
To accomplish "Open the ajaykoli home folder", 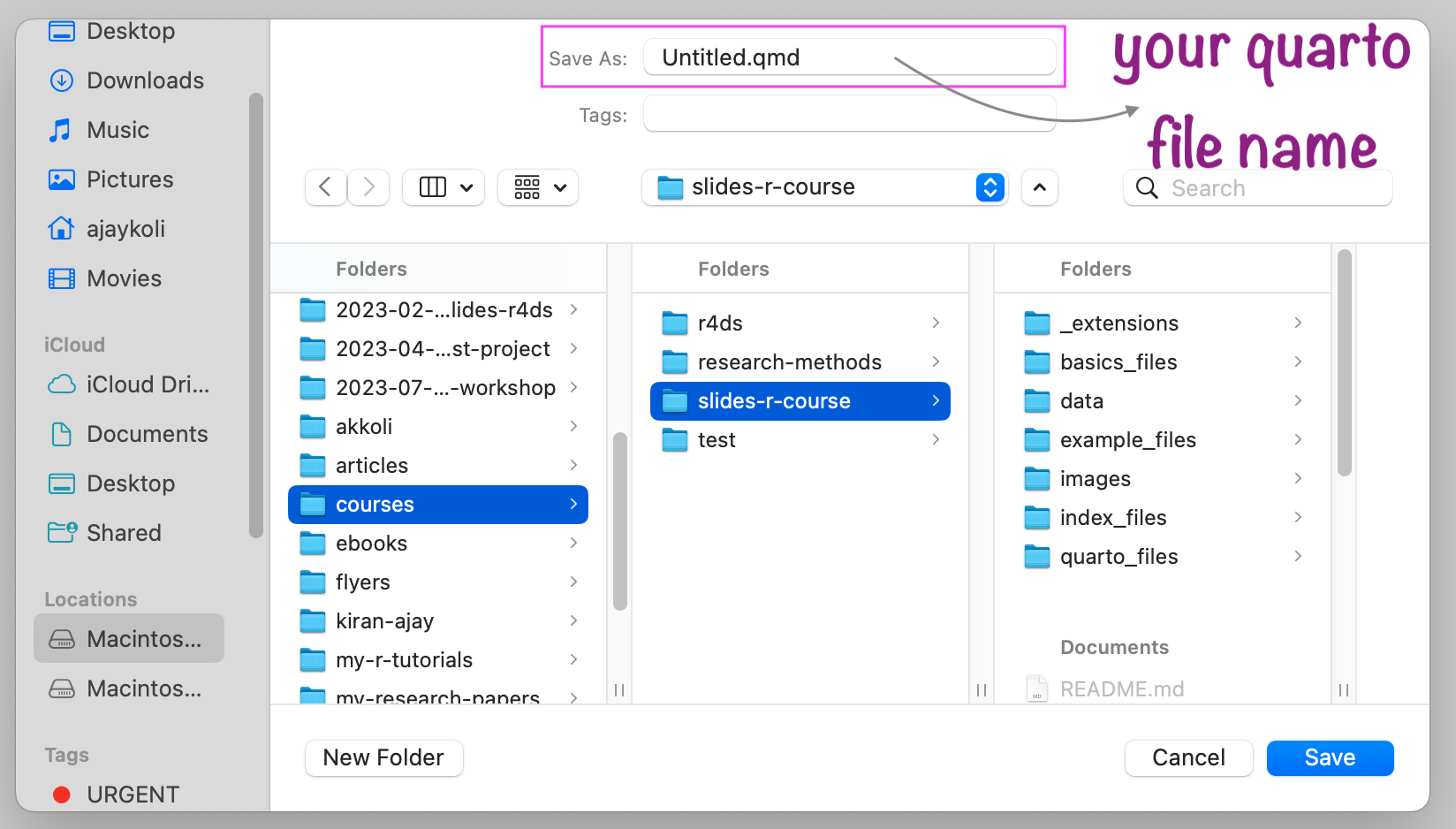I will 125,229.
